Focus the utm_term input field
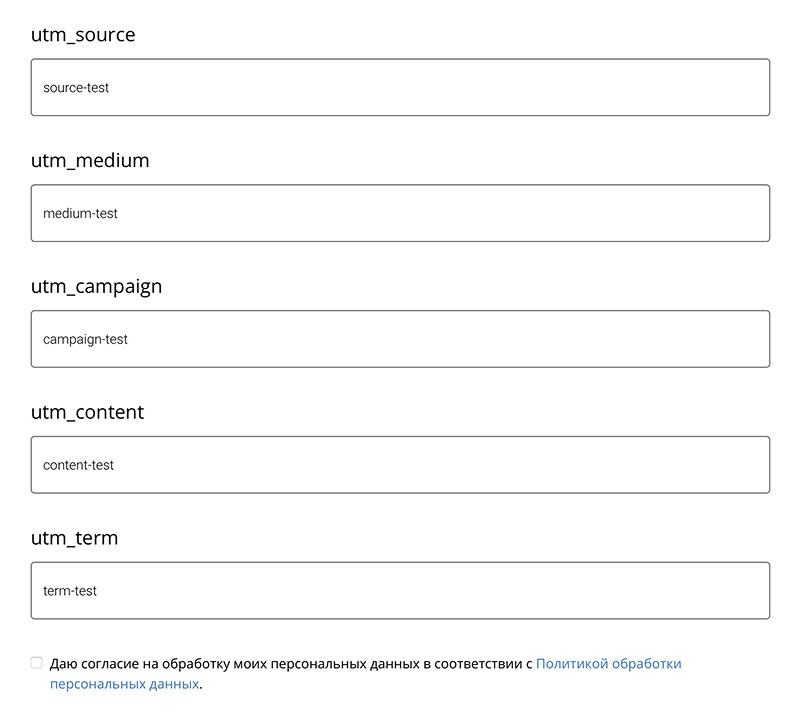Image resolution: width=800 pixels, height=723 pixels. coord(400,591)
